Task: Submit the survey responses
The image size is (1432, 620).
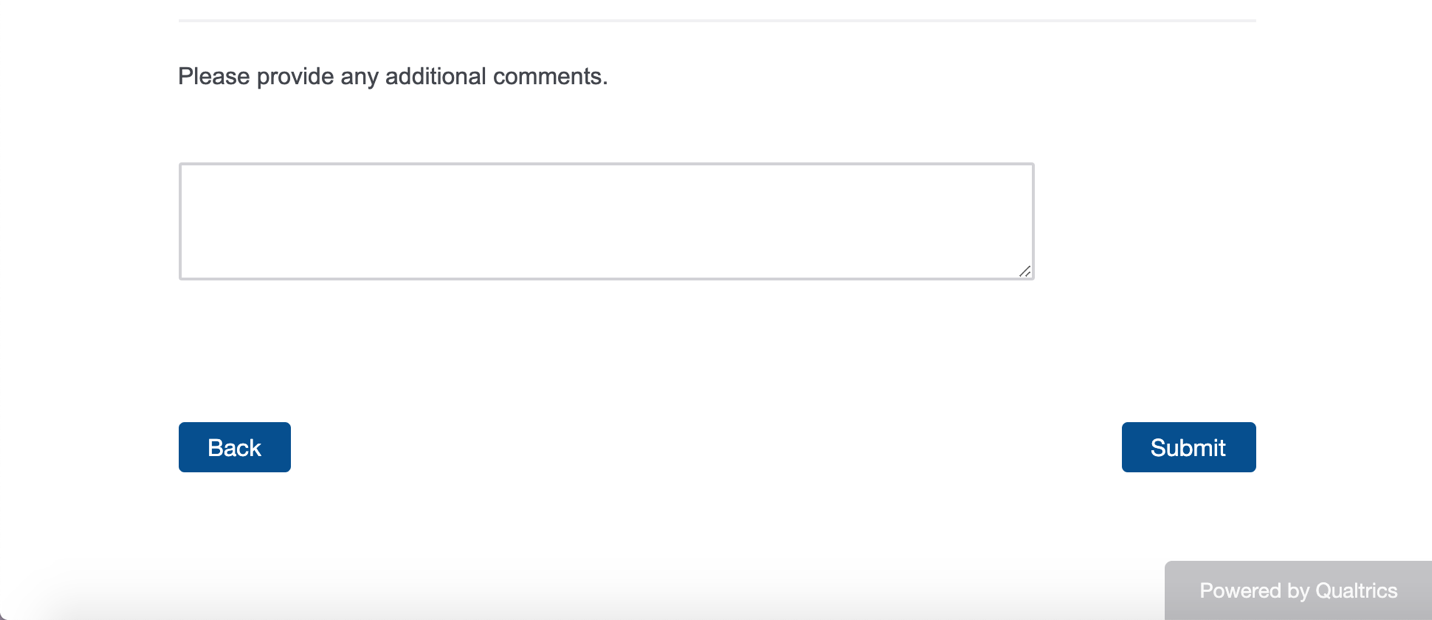Action: pyautogui.click(x=1188, y=447)
